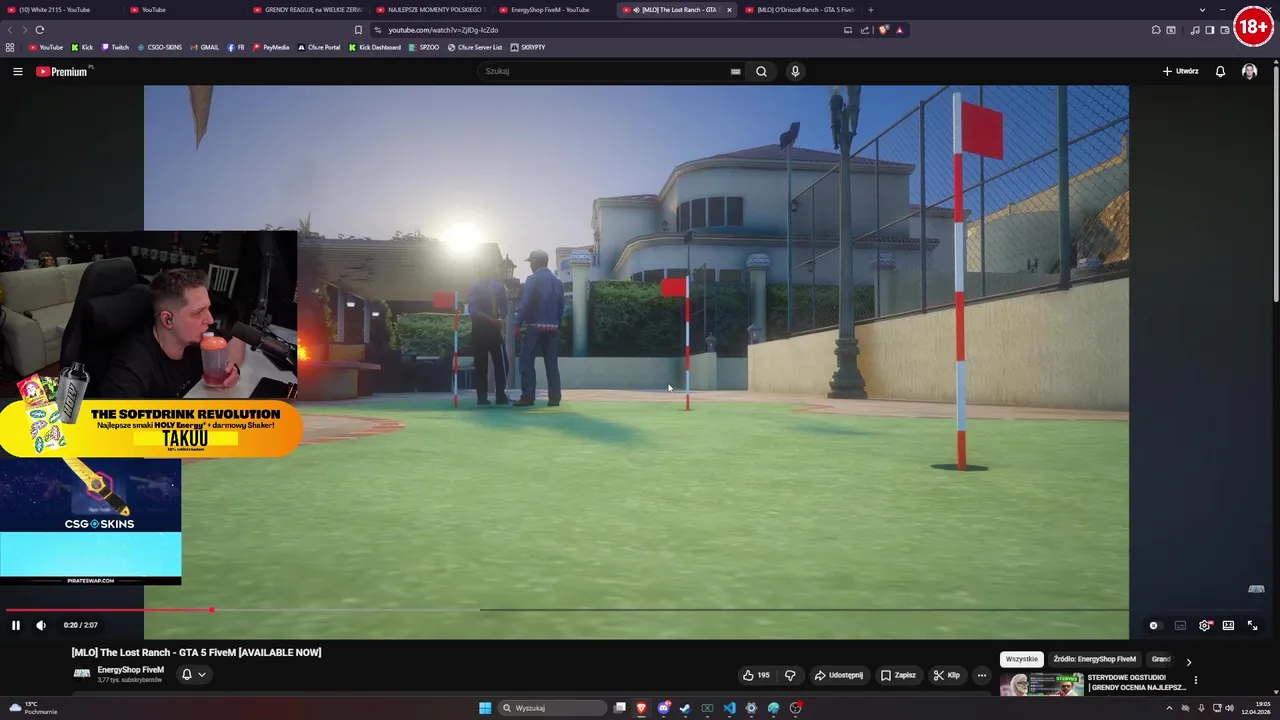1280x720 pixels.
Task: Select Źródło: EnergyShop FiveM chip
Action: tap(1094, 659)
